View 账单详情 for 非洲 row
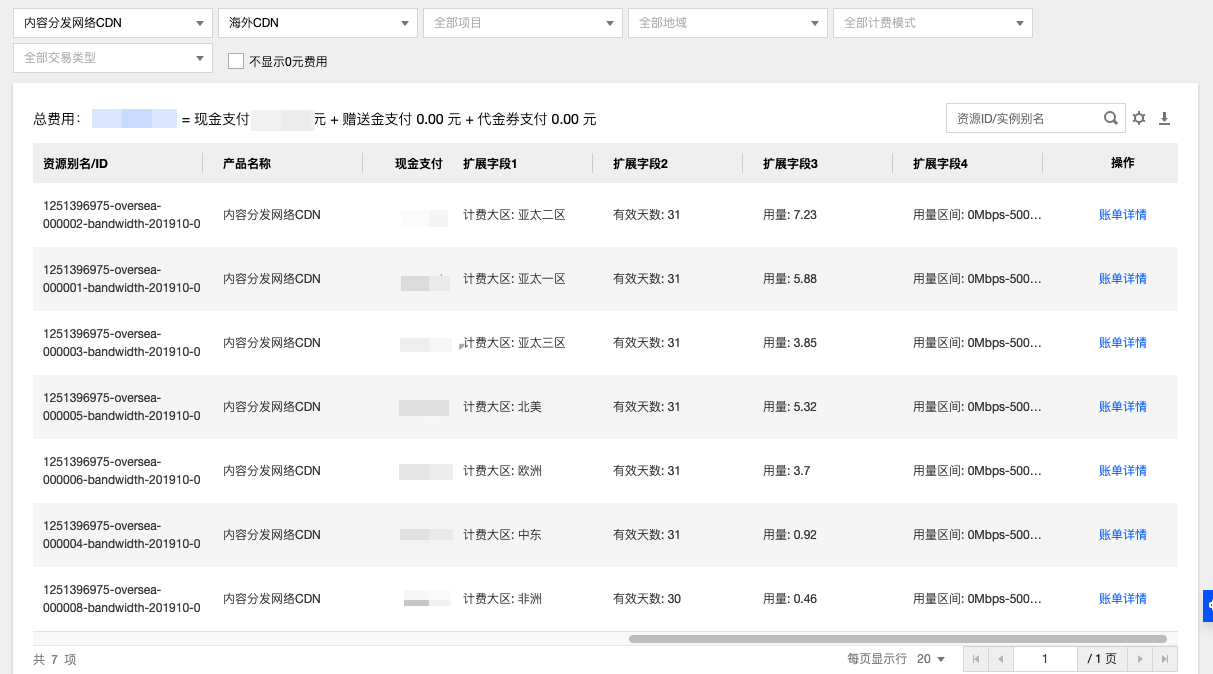1213x674 pixels. click(1122, 599)
